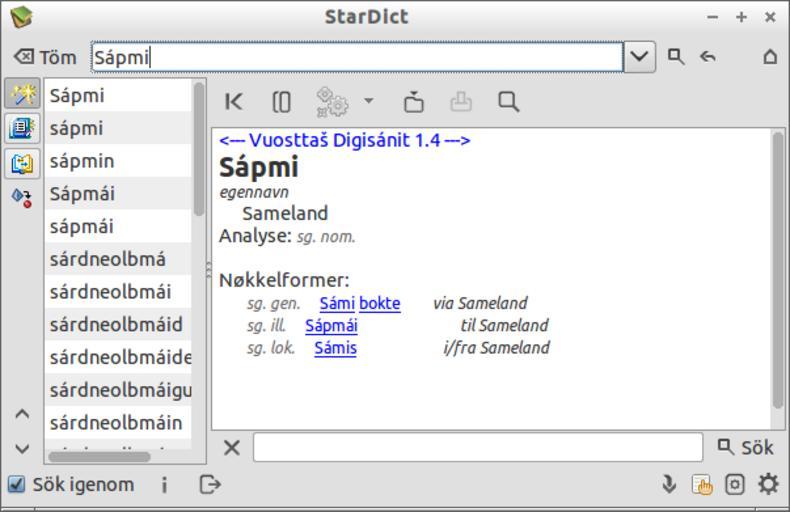Click the down chevron below sidebar
Viewport: 790px width, 512px height.
[x=22, y=449]
